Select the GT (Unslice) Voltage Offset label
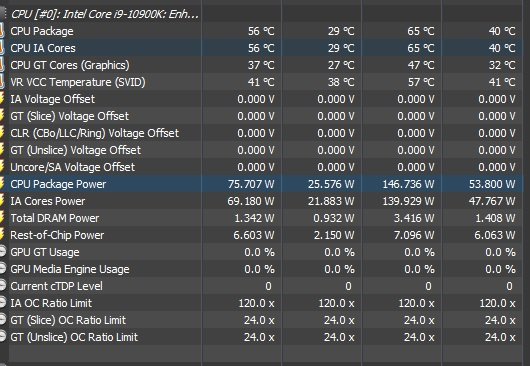 (x=75, y=150)
